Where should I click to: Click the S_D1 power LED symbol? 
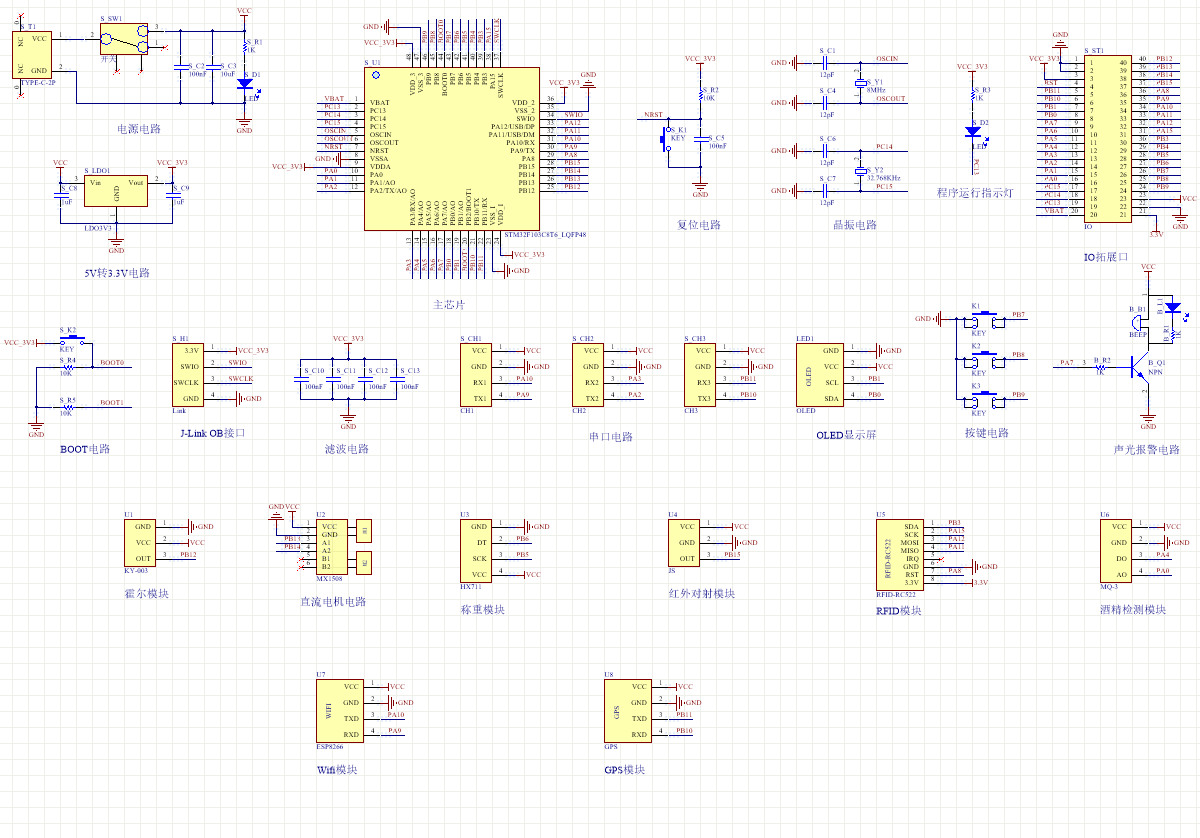244,86
